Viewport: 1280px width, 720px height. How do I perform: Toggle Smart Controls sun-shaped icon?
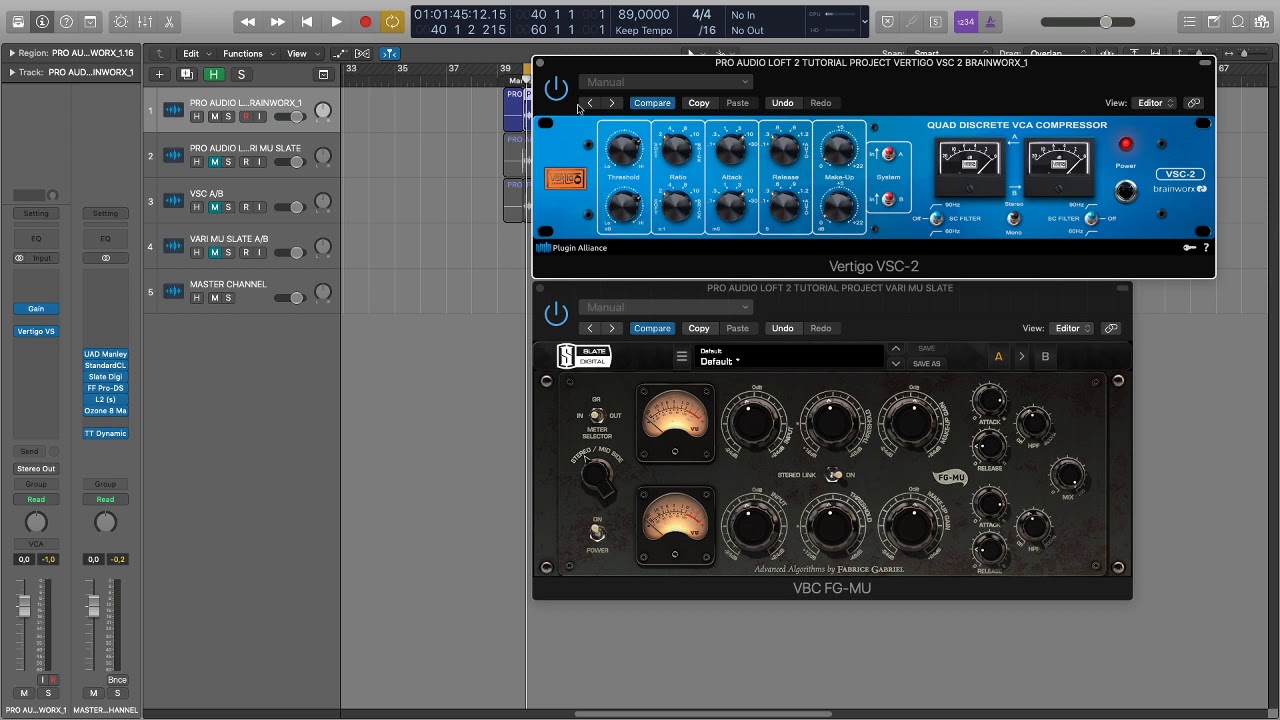pos(121,22)
